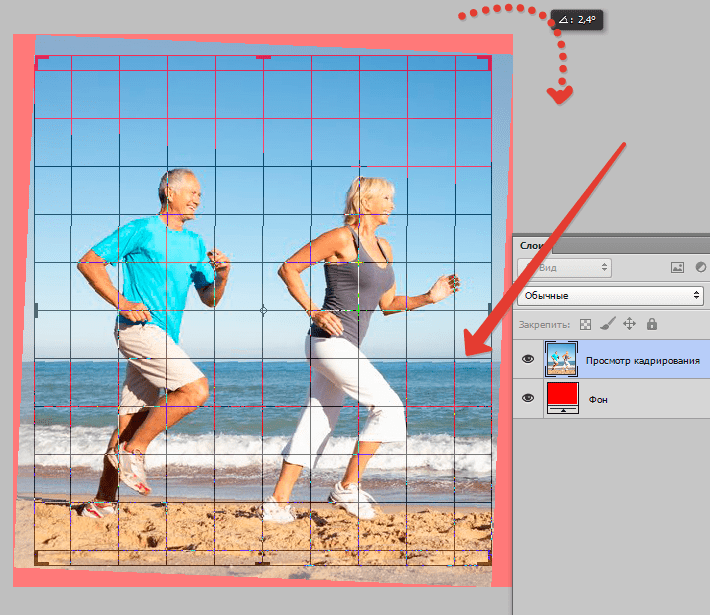
Task: Click the lock transparent pixels icon
Action: pos(585,324)
